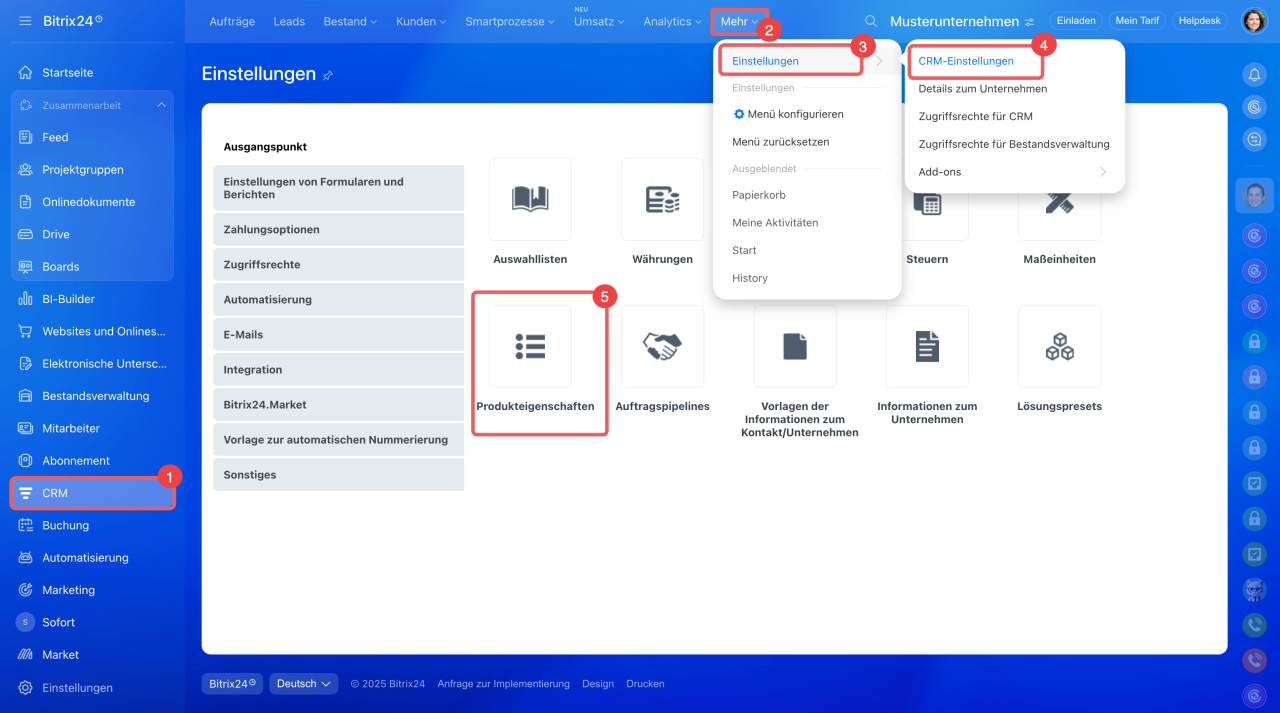Open the Auftragspipelines handshake tile
The height and width of the screenshot is (713, 1280).
[662, 347]
